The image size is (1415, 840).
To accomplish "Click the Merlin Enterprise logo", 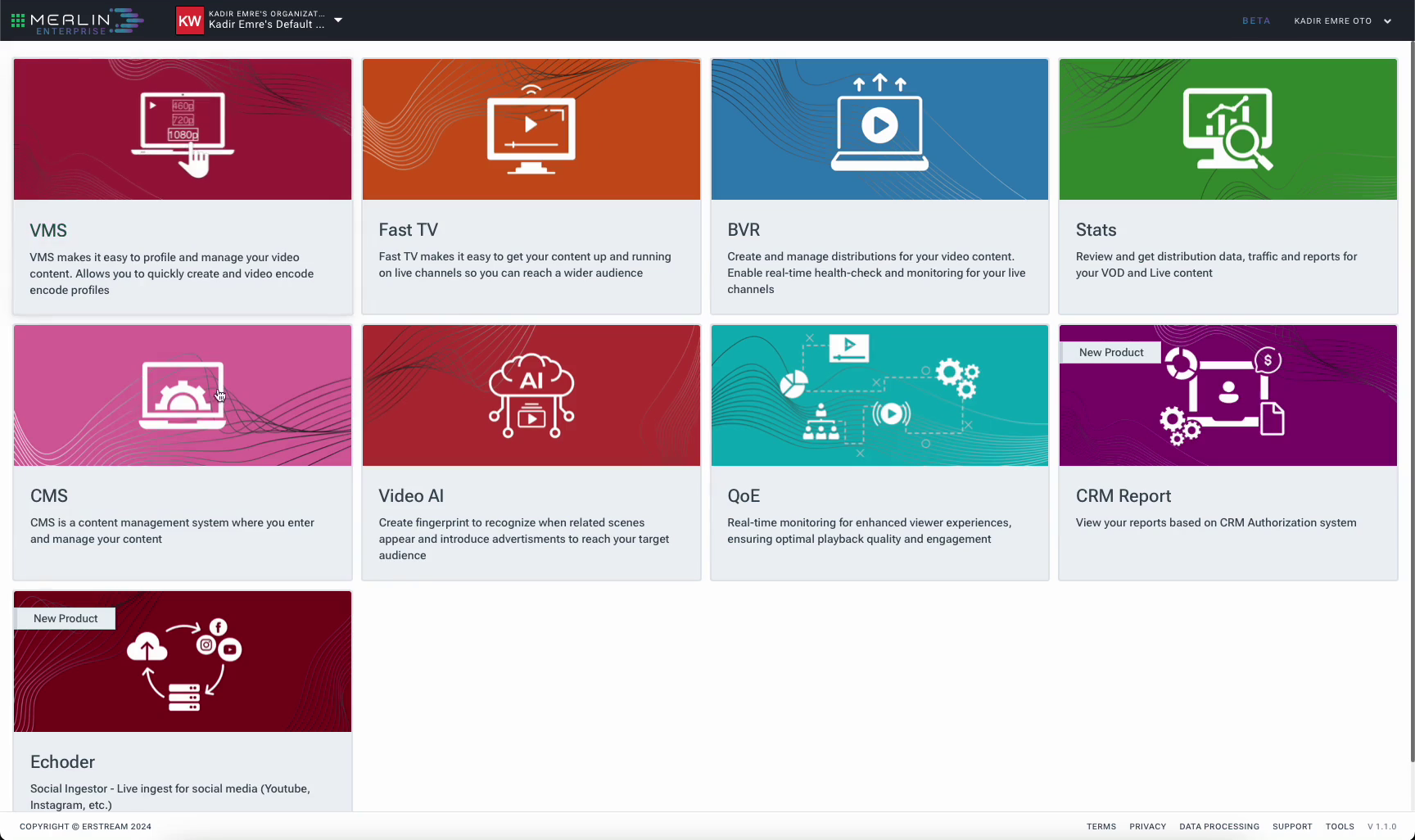I will pos(86,21).
